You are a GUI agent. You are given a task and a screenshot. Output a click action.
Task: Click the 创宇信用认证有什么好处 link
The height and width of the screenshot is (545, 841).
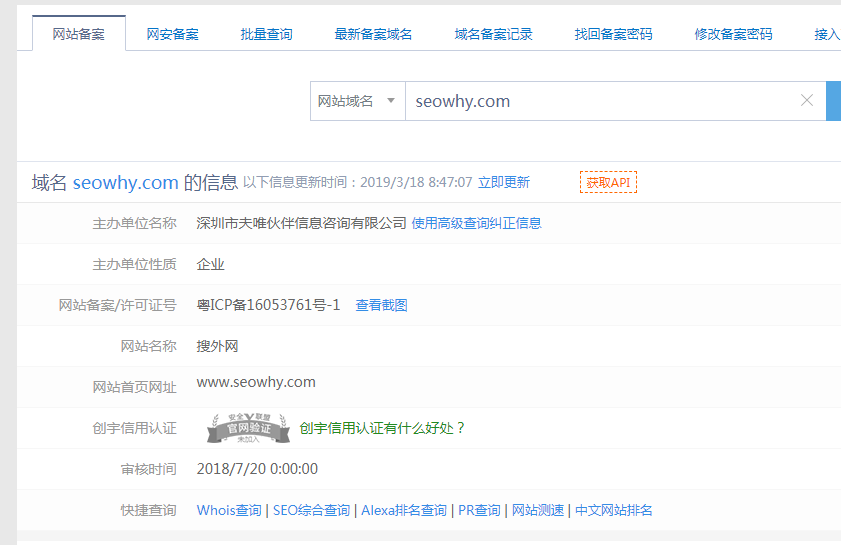383,428
